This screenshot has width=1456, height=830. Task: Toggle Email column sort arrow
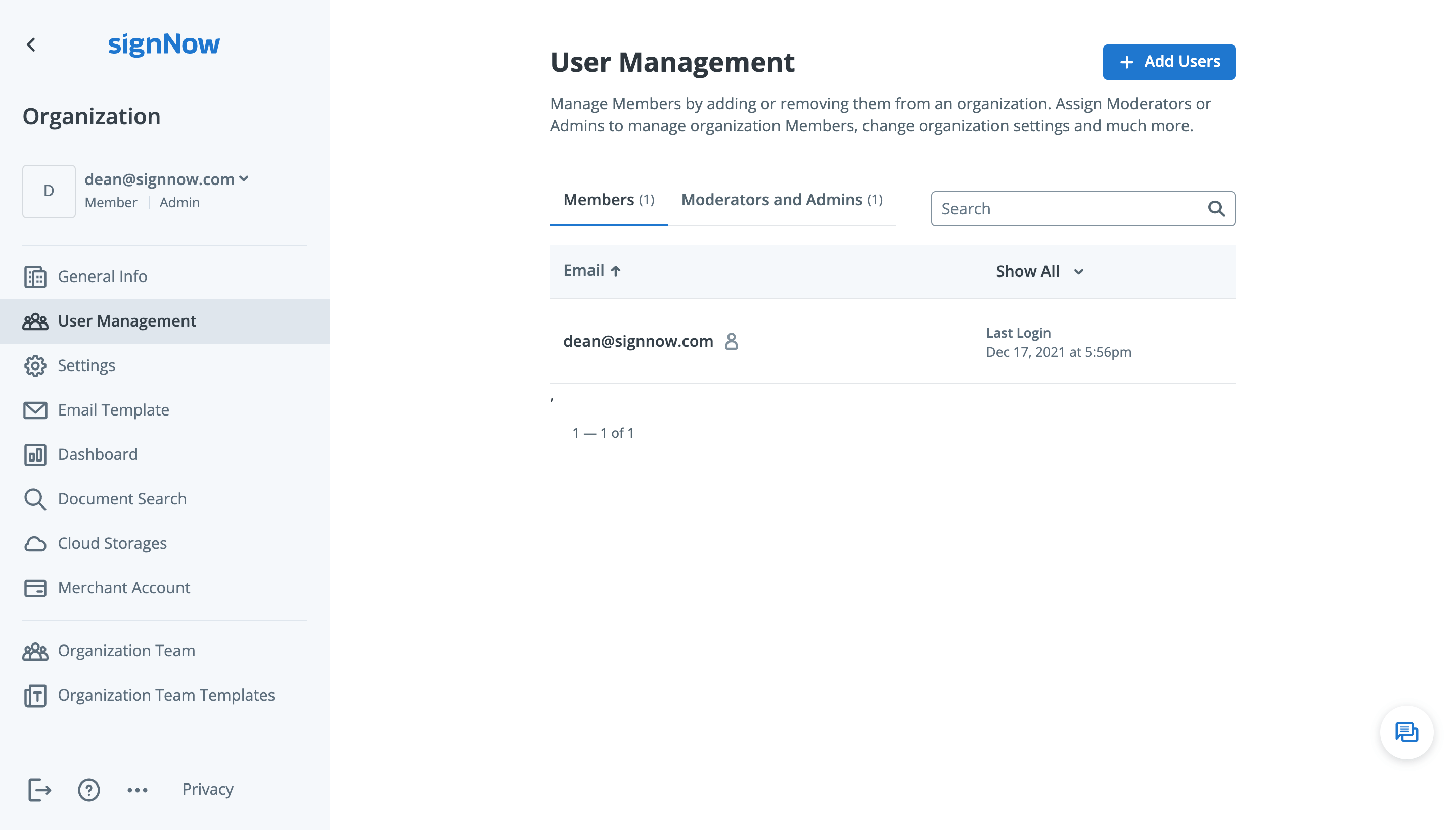coord(616,271)
